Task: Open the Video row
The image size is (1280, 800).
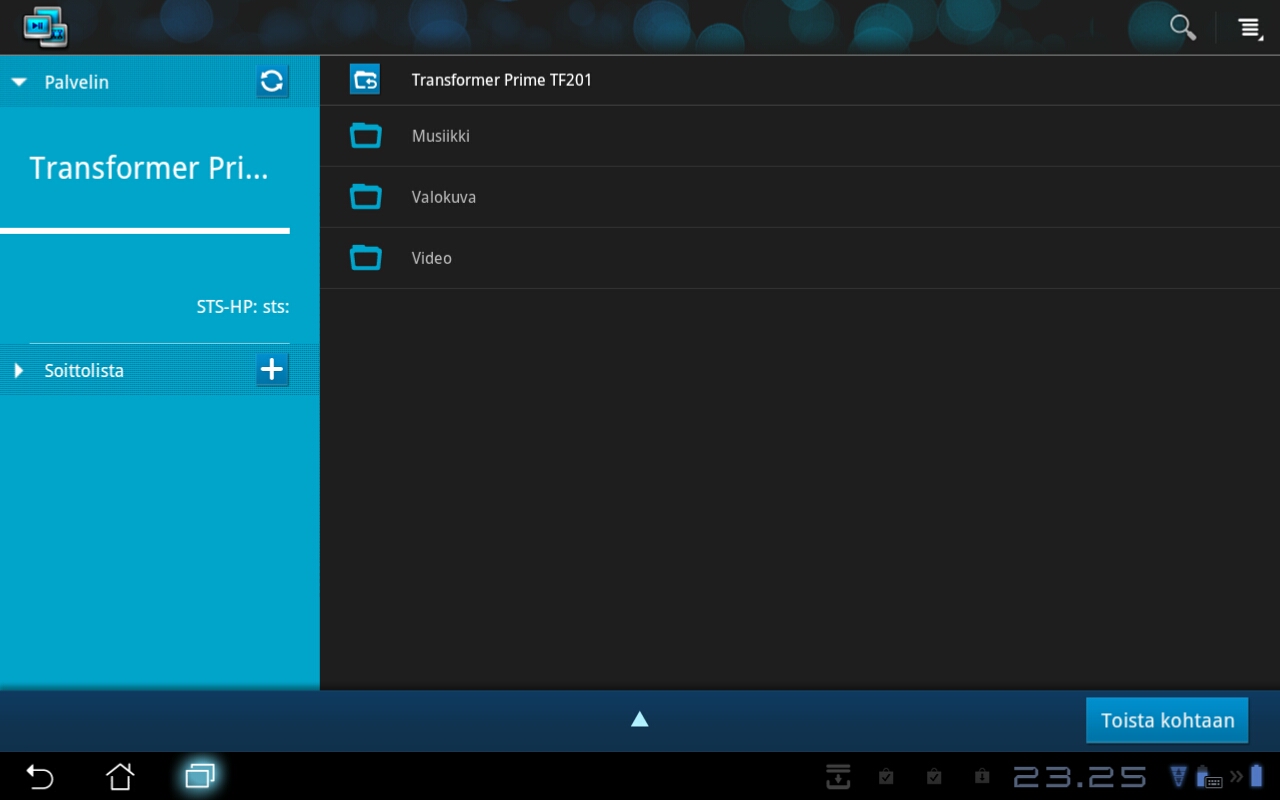Action: pyautogui.click(x=800, y=258)
